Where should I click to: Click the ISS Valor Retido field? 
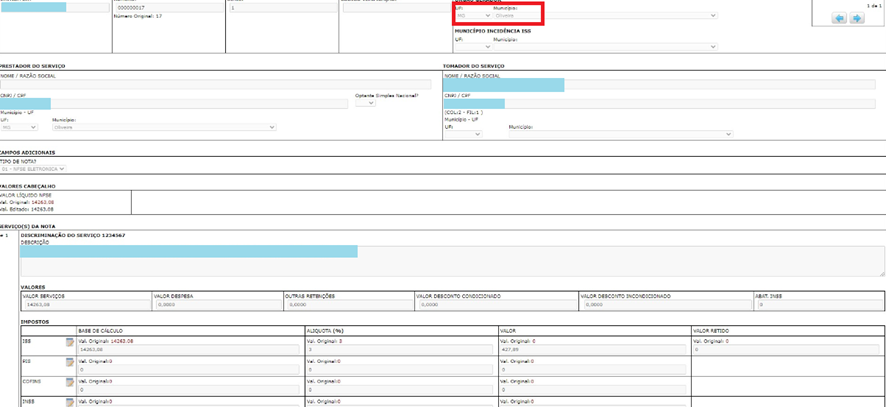coord(786,349)
